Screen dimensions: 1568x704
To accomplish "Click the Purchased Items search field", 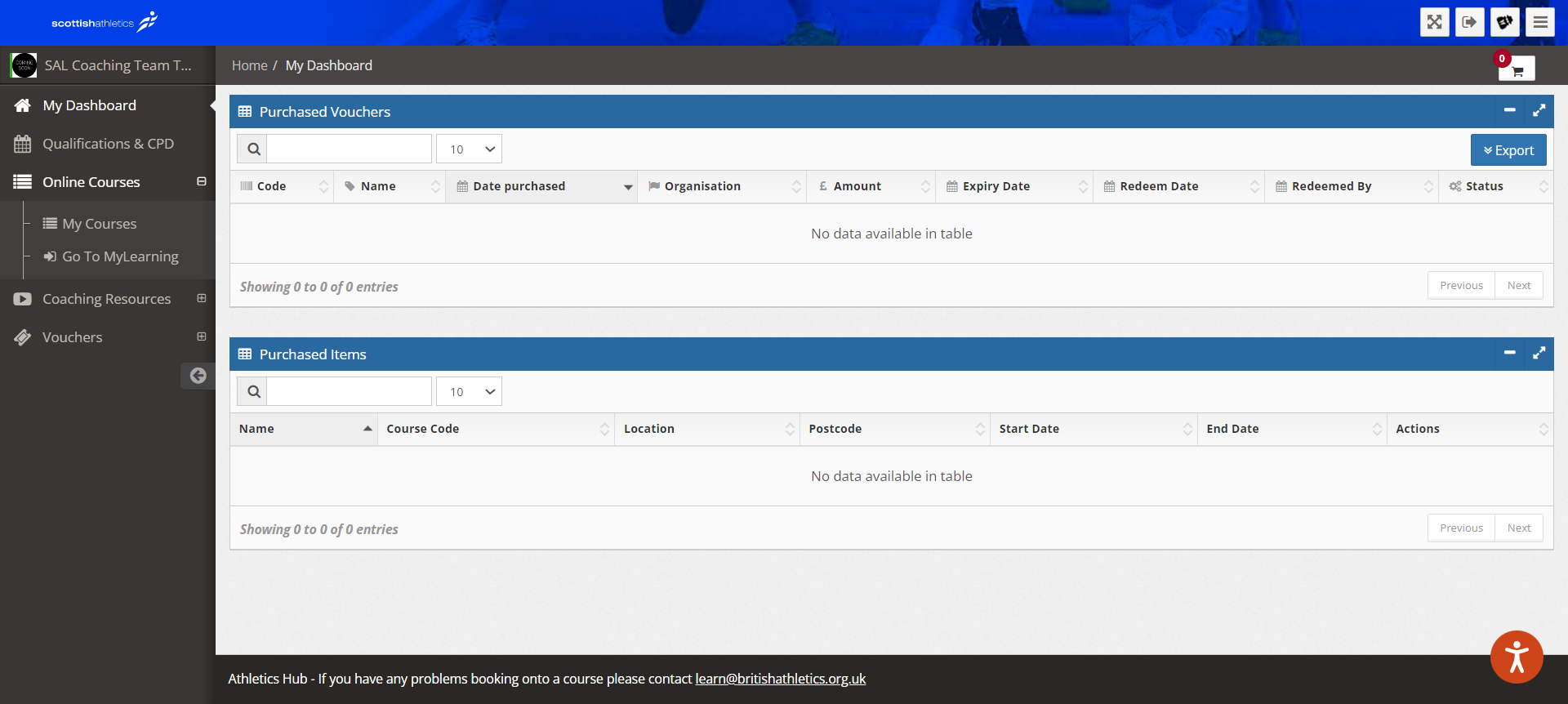I will 349,392.
